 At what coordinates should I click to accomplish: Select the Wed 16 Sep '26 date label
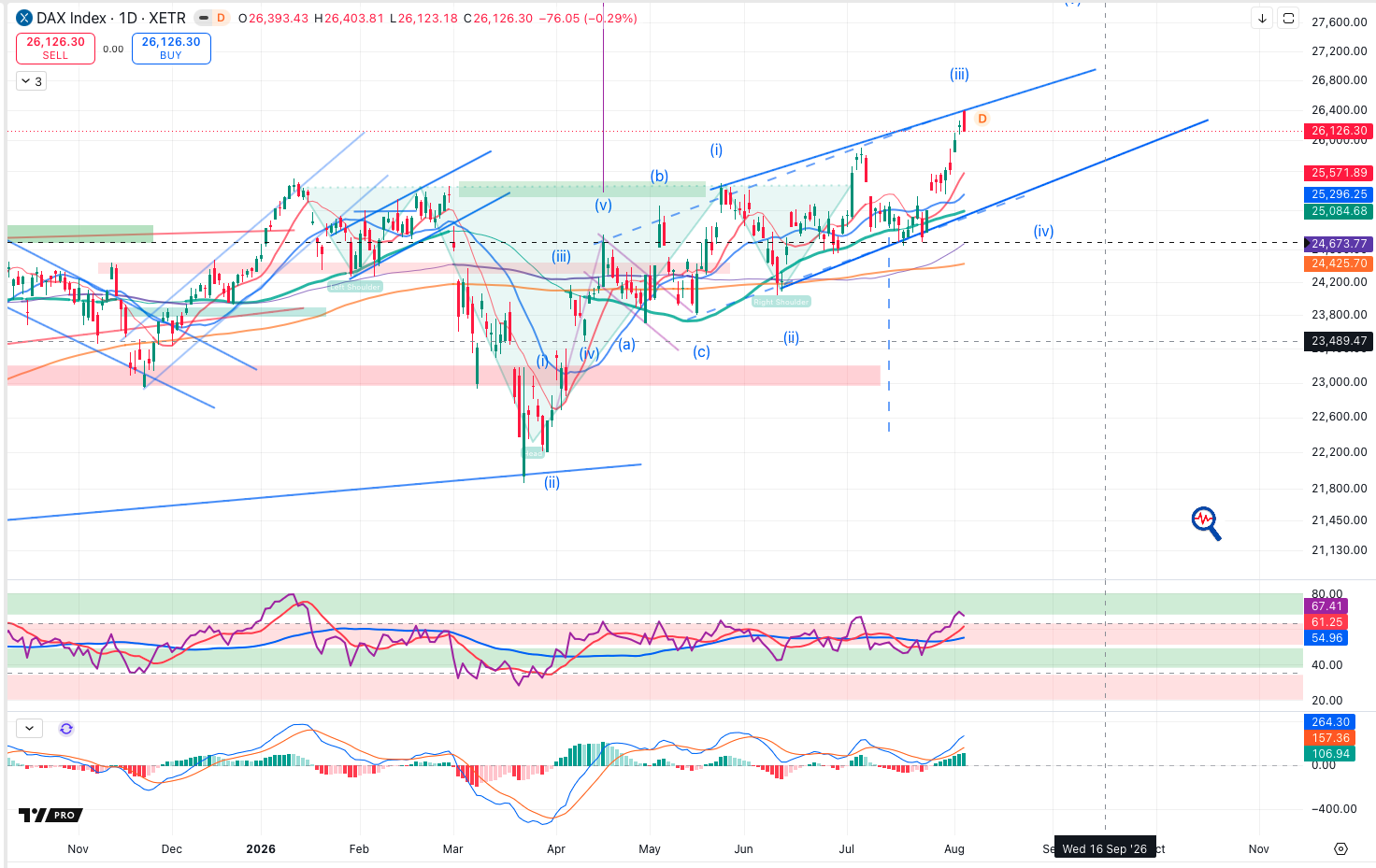pyautogui.click(x=1105, y=848)
